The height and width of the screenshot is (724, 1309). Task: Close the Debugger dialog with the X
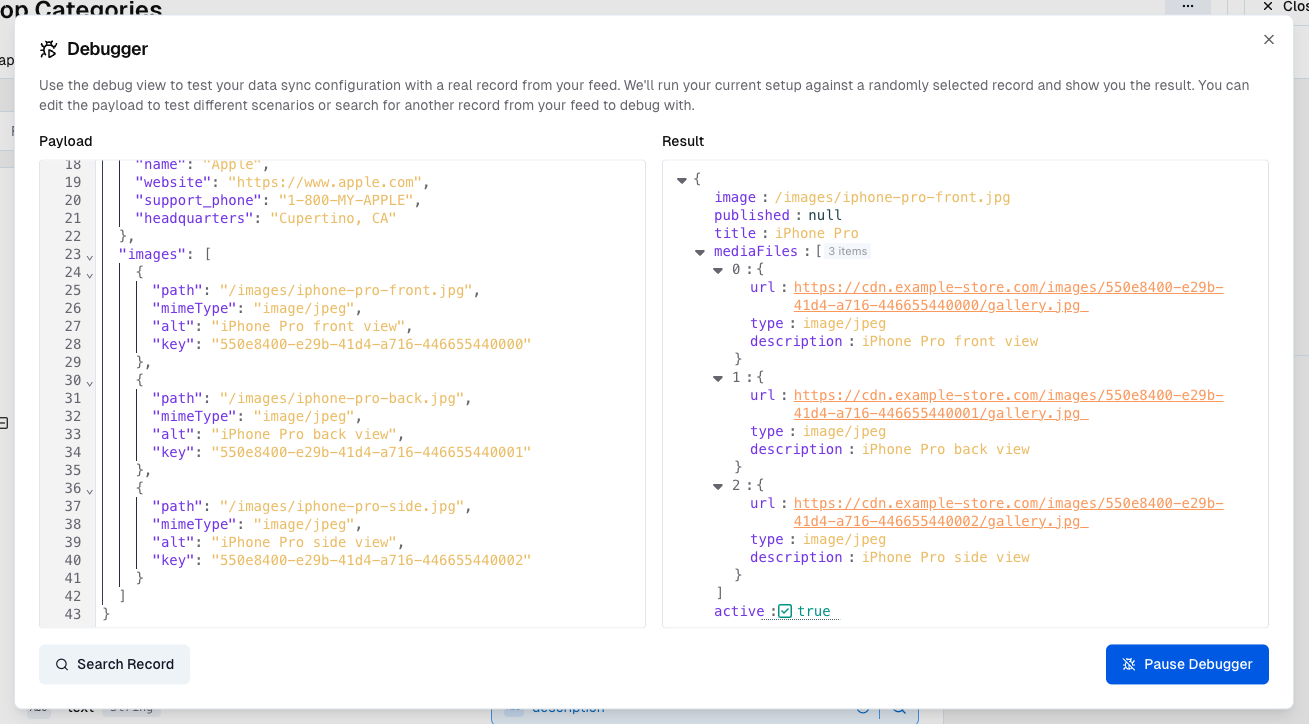point(1268,39)
